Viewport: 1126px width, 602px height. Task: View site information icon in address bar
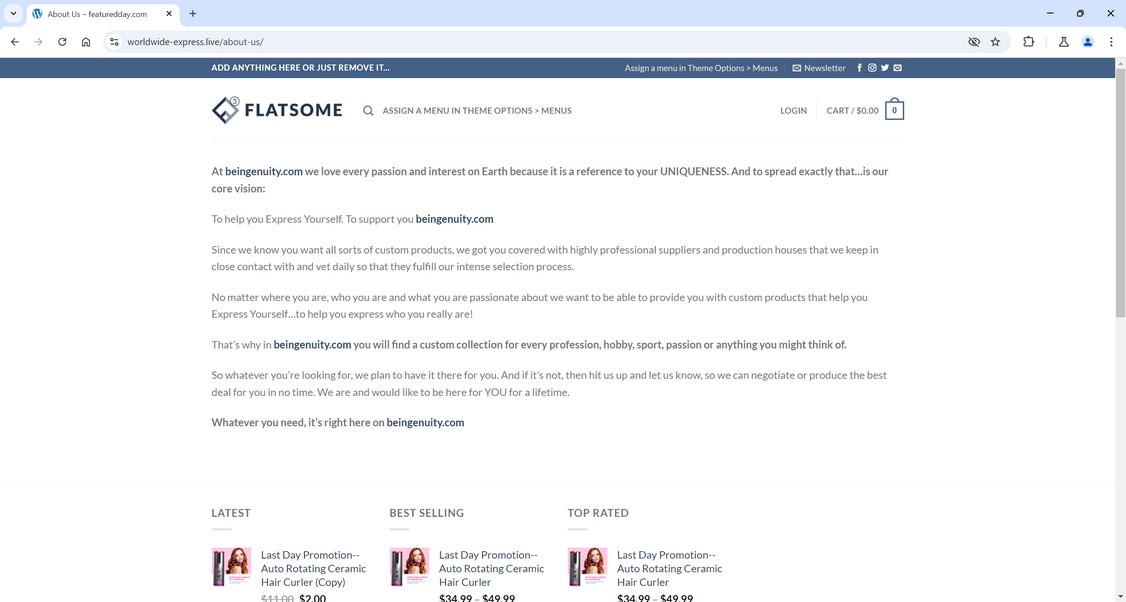[x=114, y=42]
